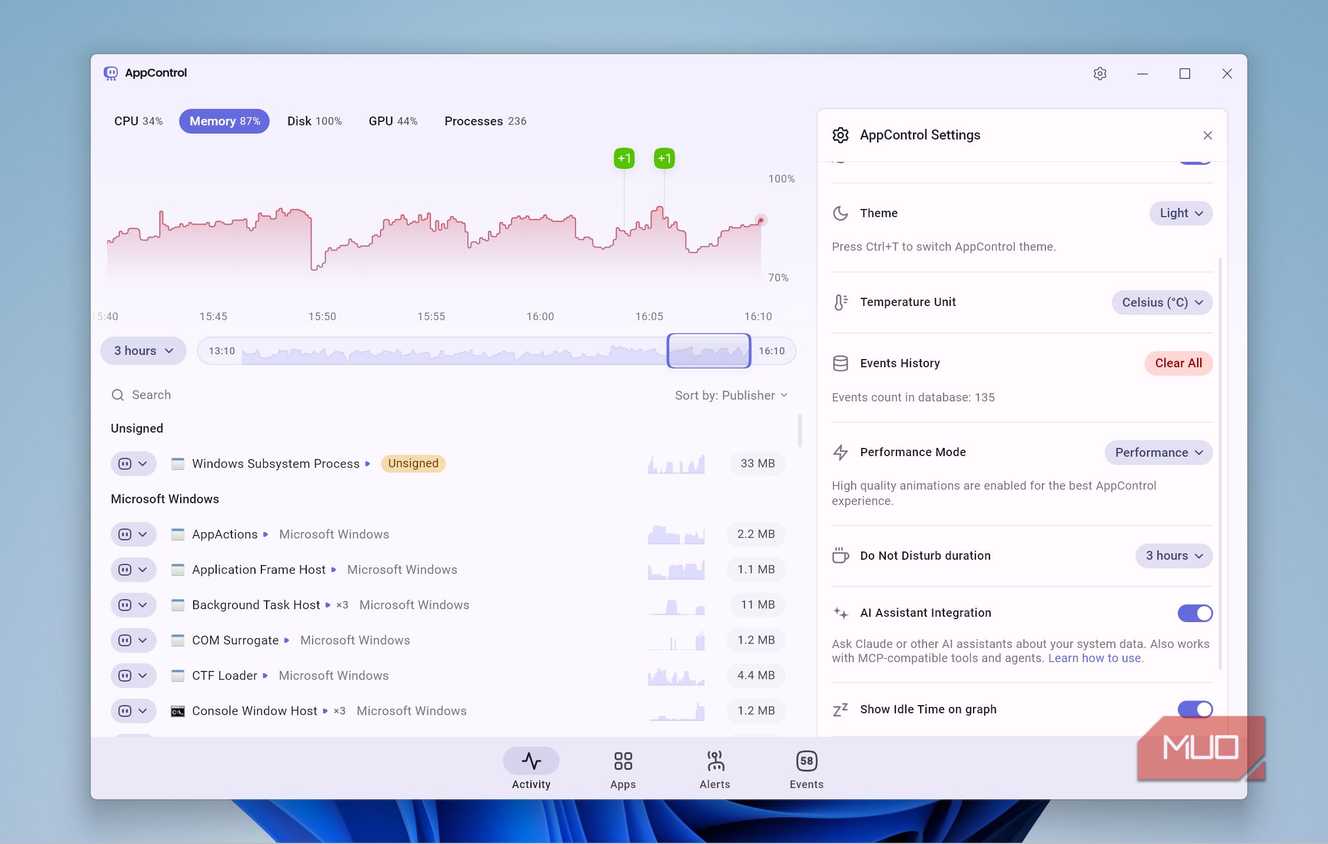This screenshot has height=844, width=1328.
Task: Click the AI Assistant sparkle icon
Action: 841,613
